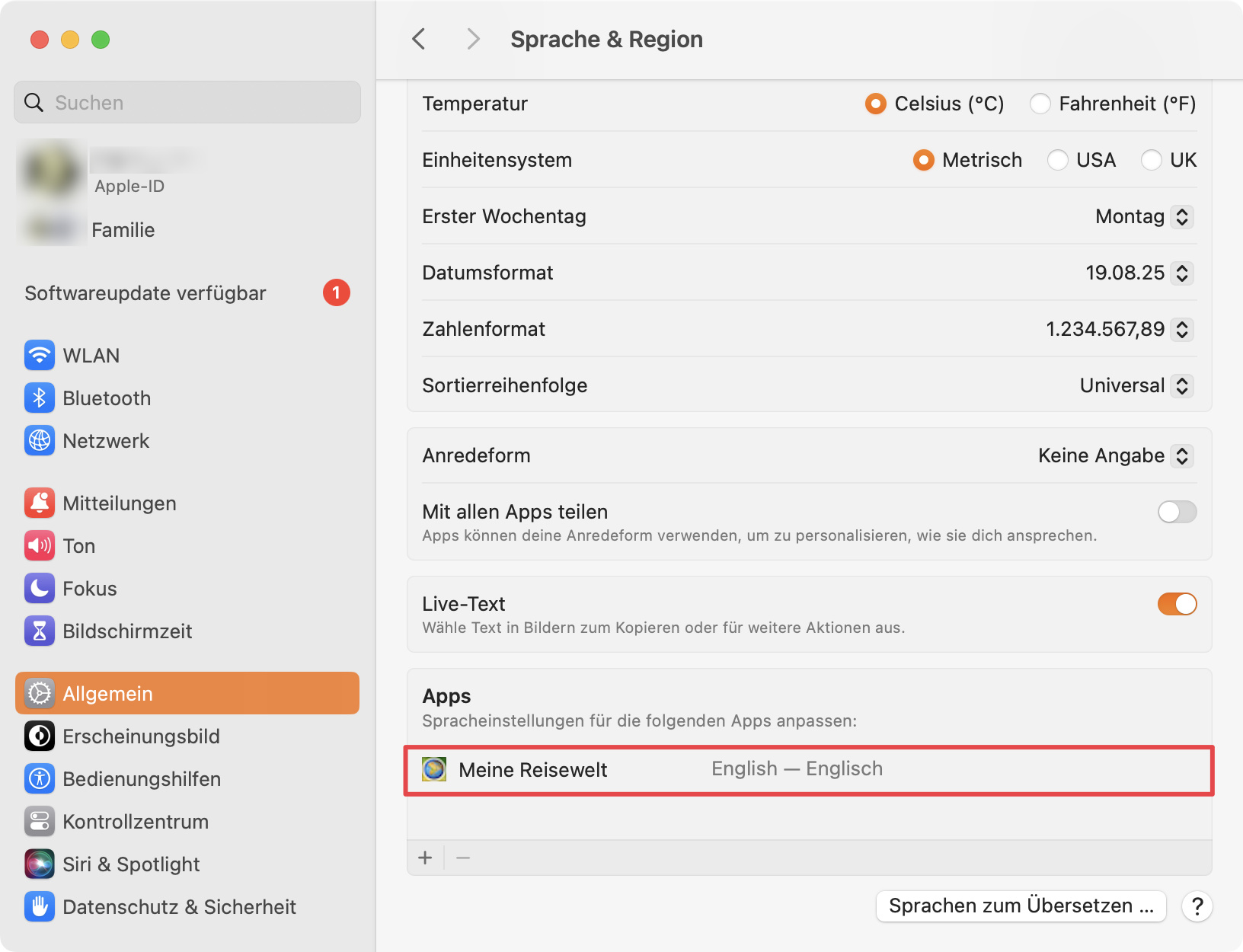Open Bildschirmzeit hourglass icon
Image resolution: width=1243 pixels, height=952 pixels.
39,631
